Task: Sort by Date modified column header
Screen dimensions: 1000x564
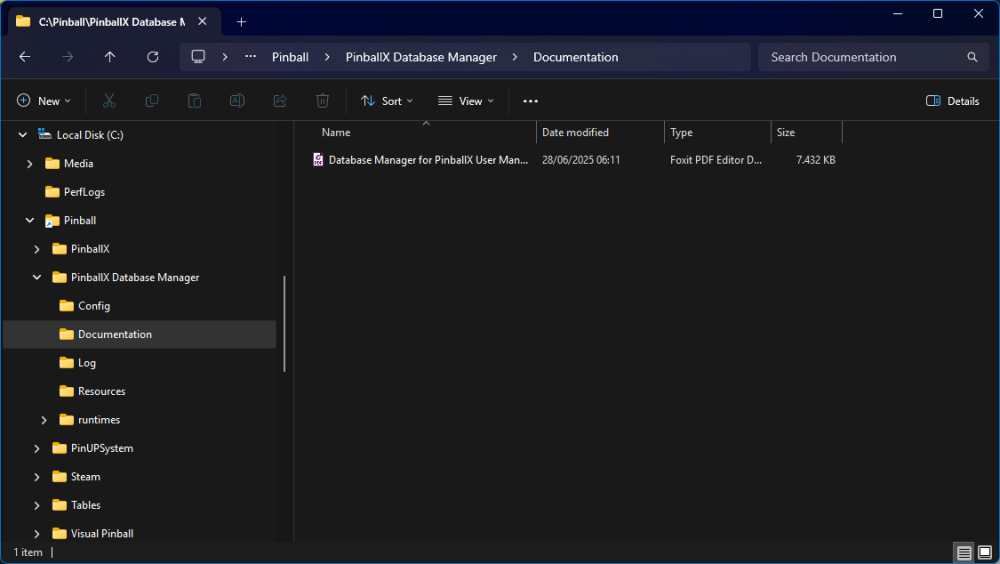Action: [x=600, y=132]
